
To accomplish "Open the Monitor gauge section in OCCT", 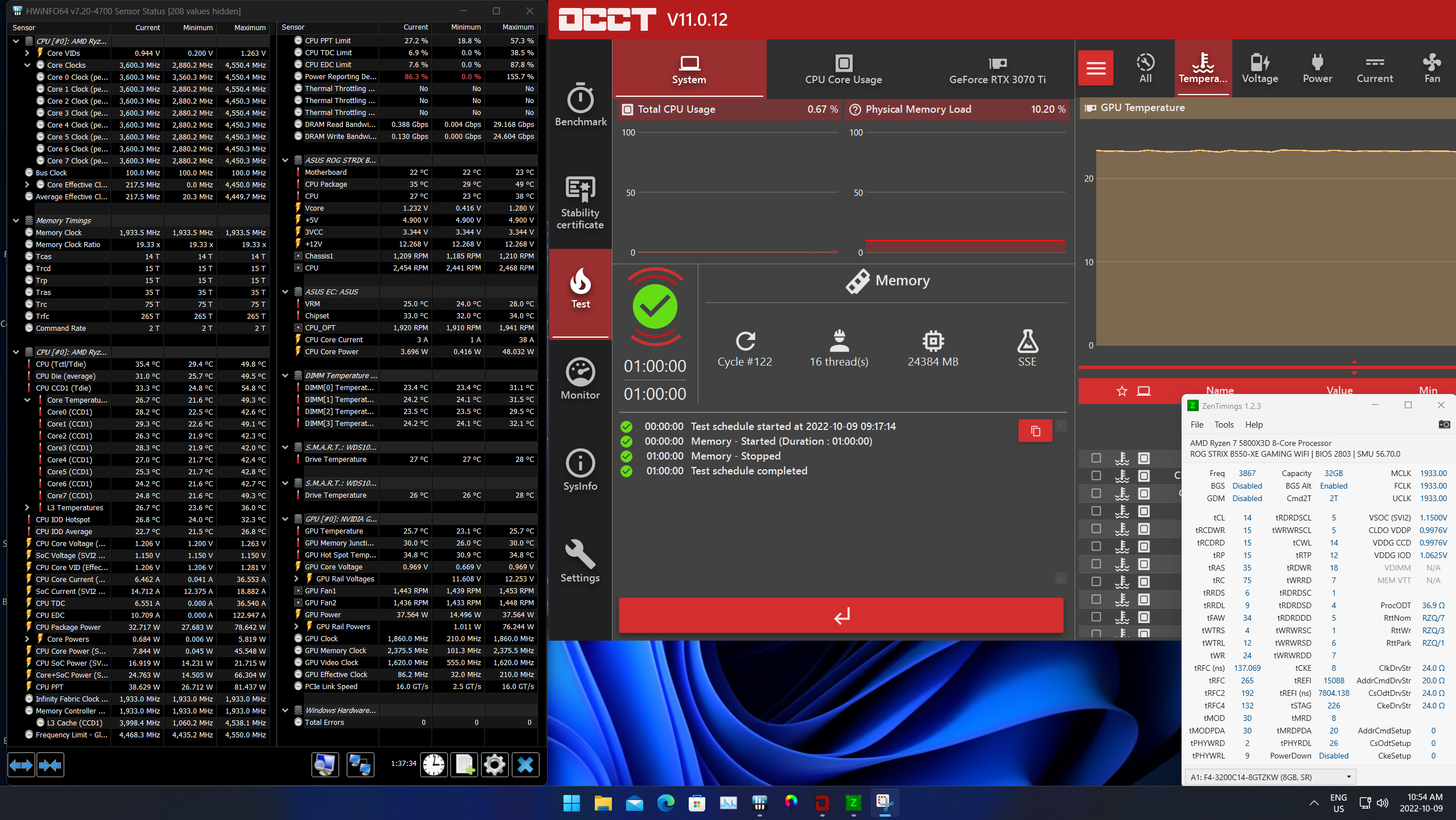I will [x=580, y=379].
